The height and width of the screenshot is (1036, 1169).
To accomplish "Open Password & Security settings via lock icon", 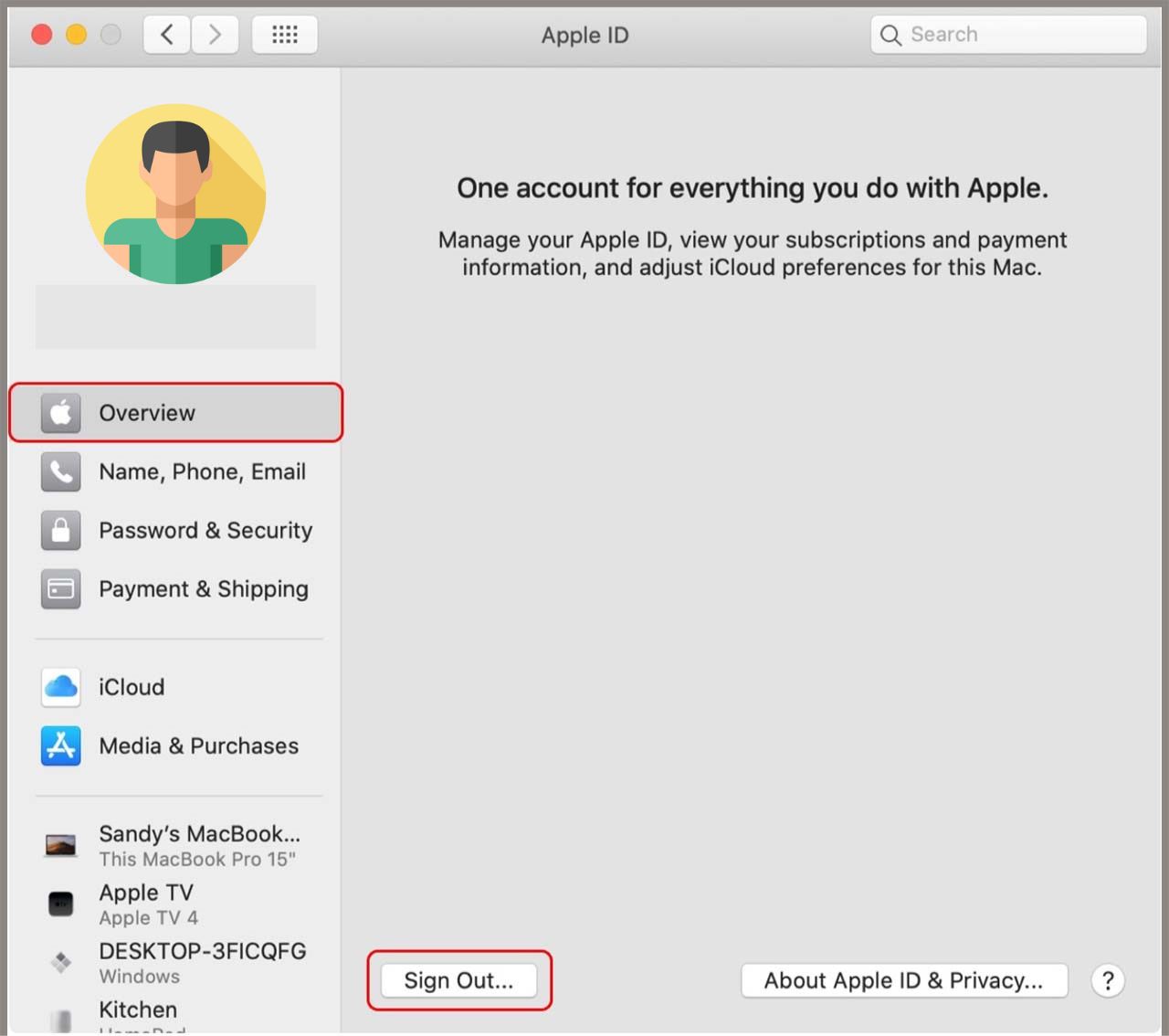I will pos(60,530).
